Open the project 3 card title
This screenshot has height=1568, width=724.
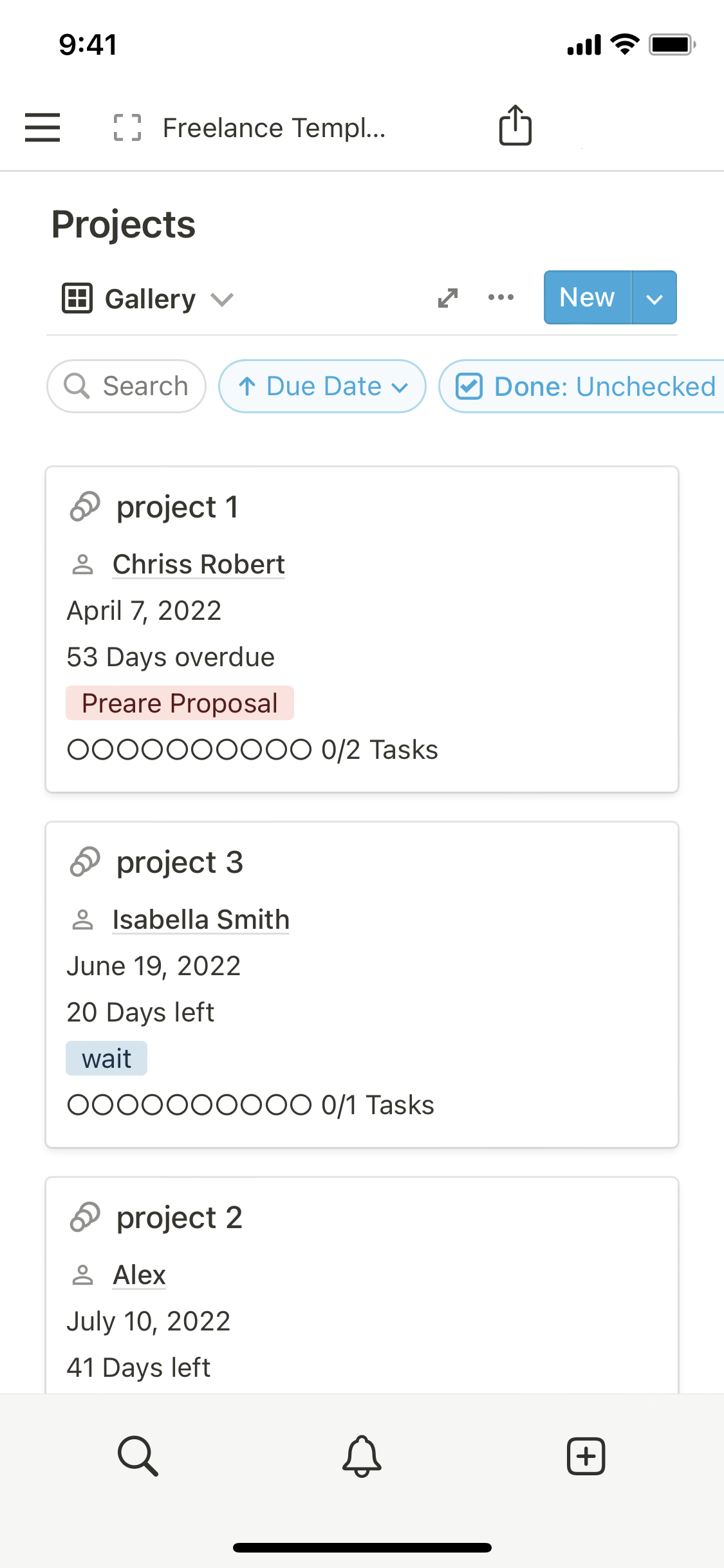(180, 863)
